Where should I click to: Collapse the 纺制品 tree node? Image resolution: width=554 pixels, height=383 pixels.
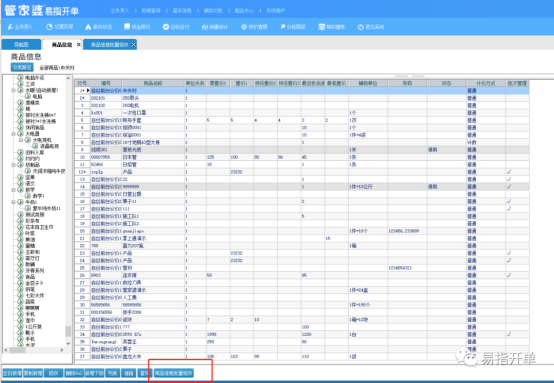pyautogui.click(x=13, y=165)
